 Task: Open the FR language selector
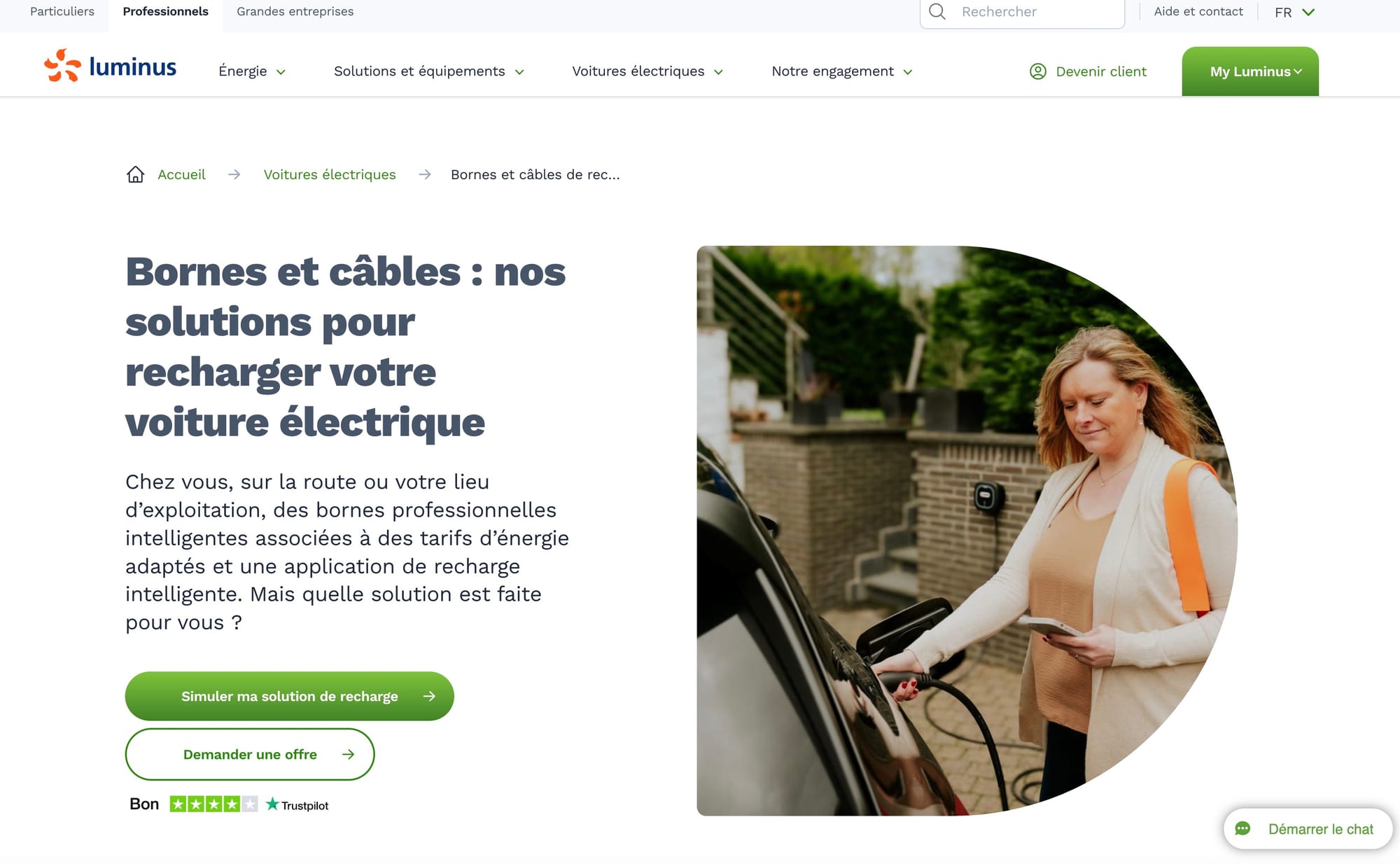click(1295, 12)
